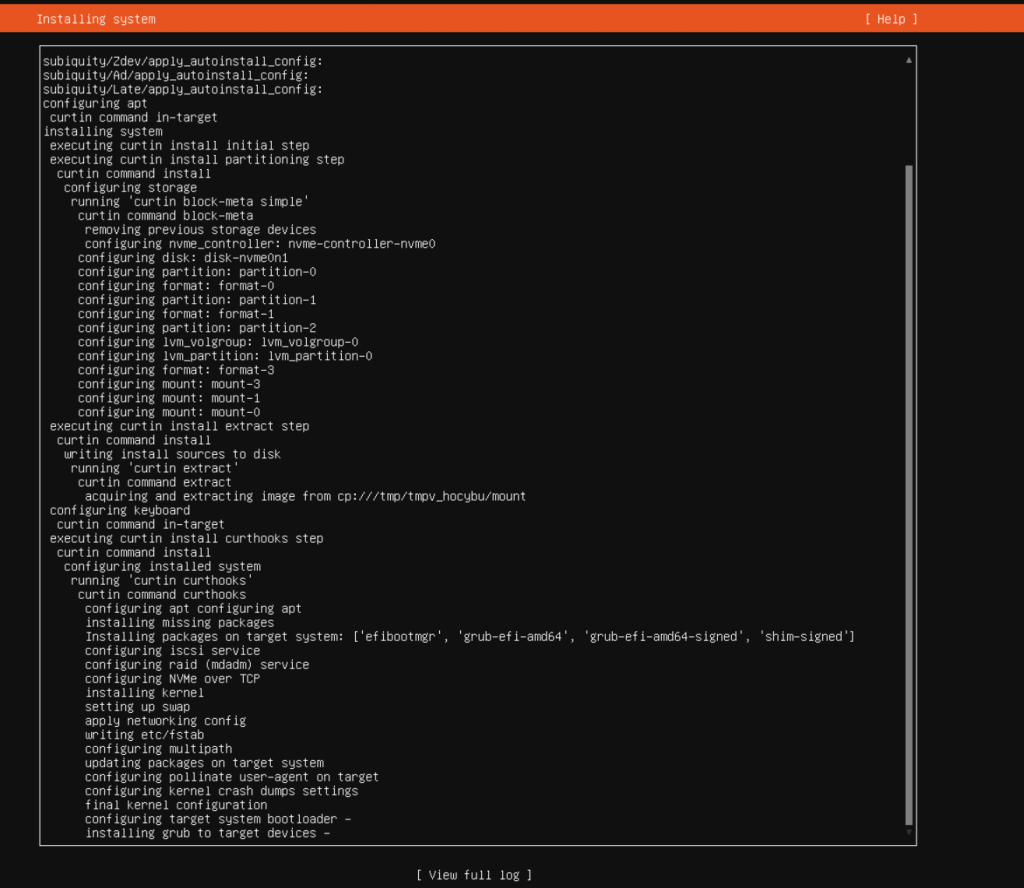Select the writing etc/fstab entry
This screenshot has height=888, width=1024.
pyautogui.click(x=144, y=734)
